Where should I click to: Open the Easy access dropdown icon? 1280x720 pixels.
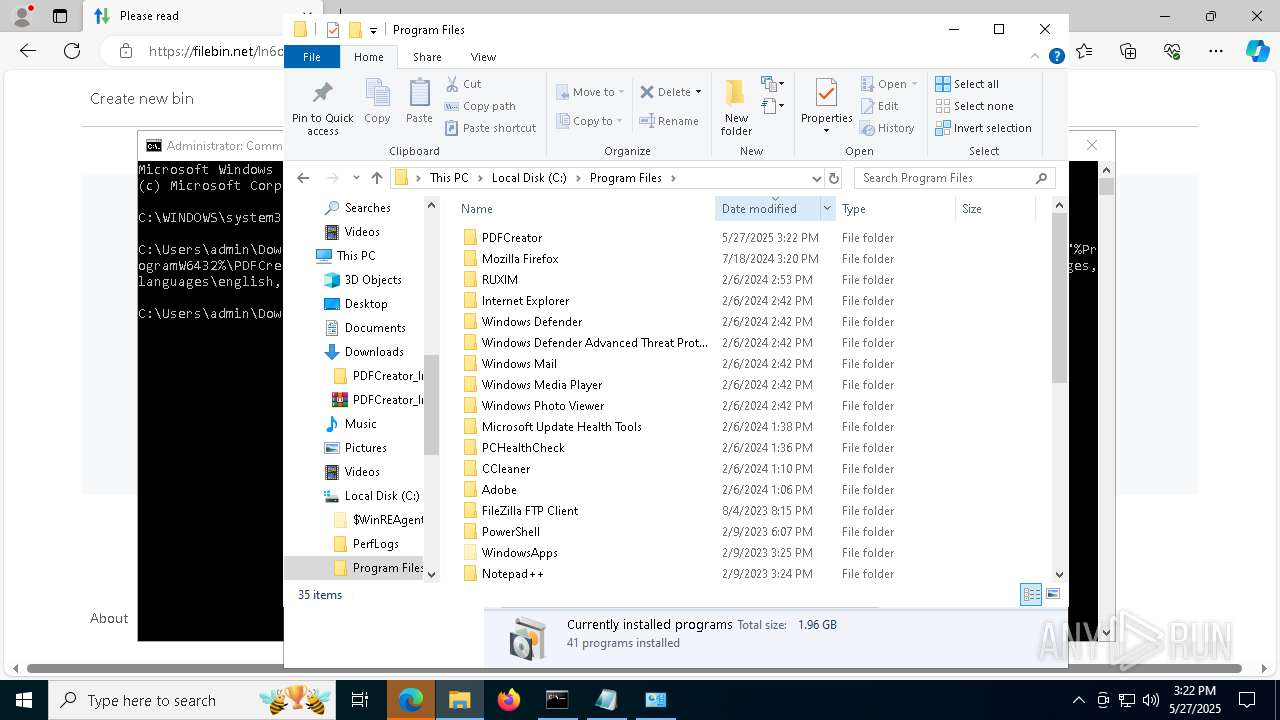772,105
